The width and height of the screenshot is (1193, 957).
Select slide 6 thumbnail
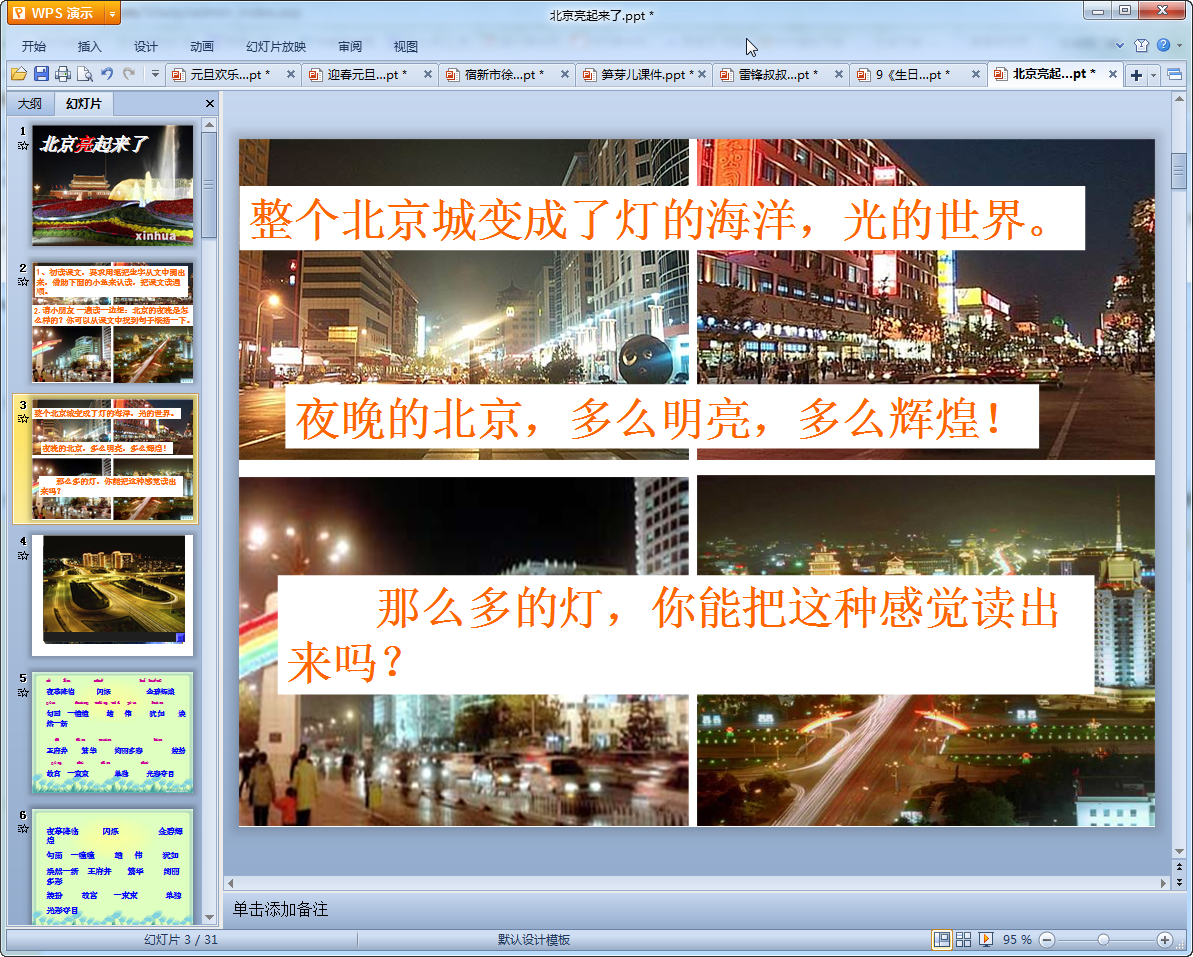pyautogui.click(x=113, y=867)
